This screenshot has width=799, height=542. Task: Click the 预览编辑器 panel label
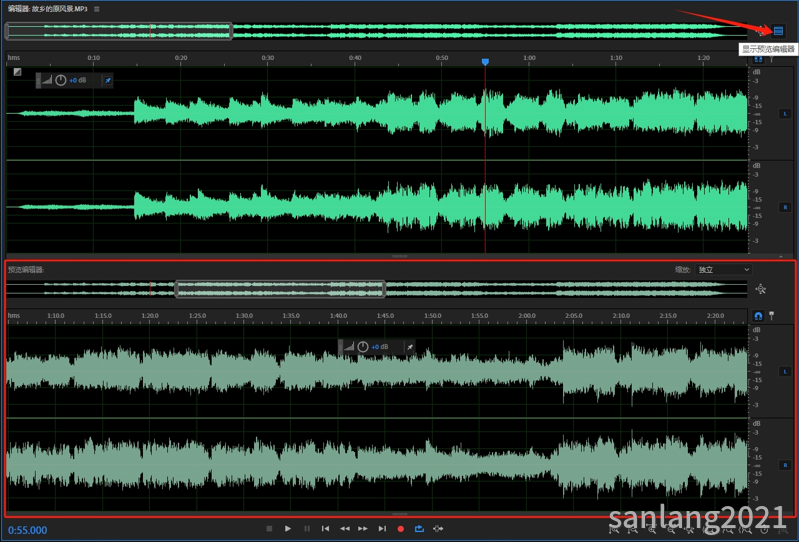[26, 270]
